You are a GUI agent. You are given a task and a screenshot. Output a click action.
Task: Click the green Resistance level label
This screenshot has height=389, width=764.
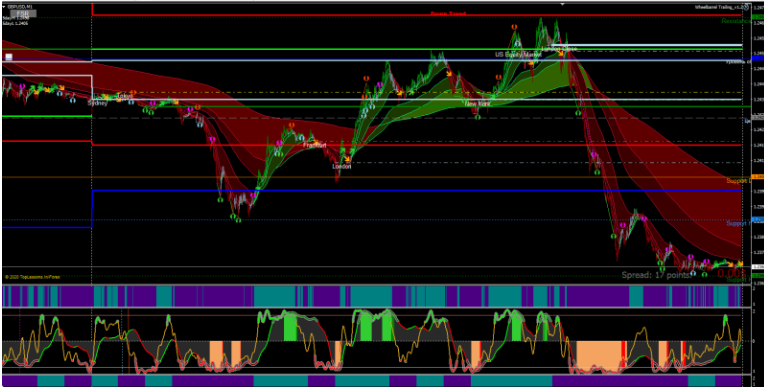coord(737,21)
